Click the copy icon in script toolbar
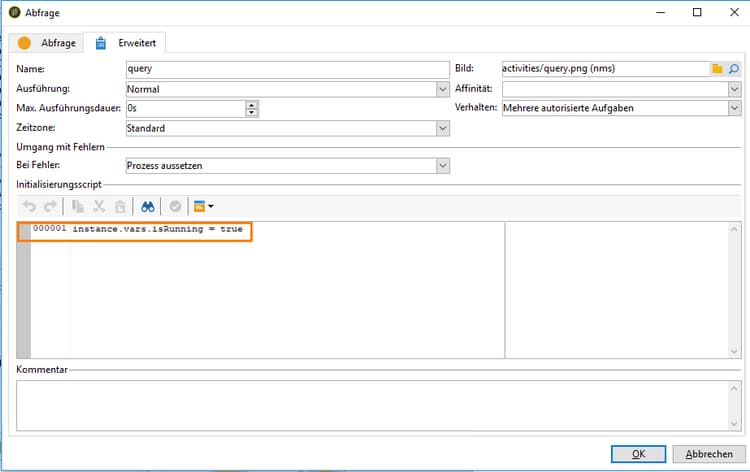The image size is (750, 472). [77, 207]
